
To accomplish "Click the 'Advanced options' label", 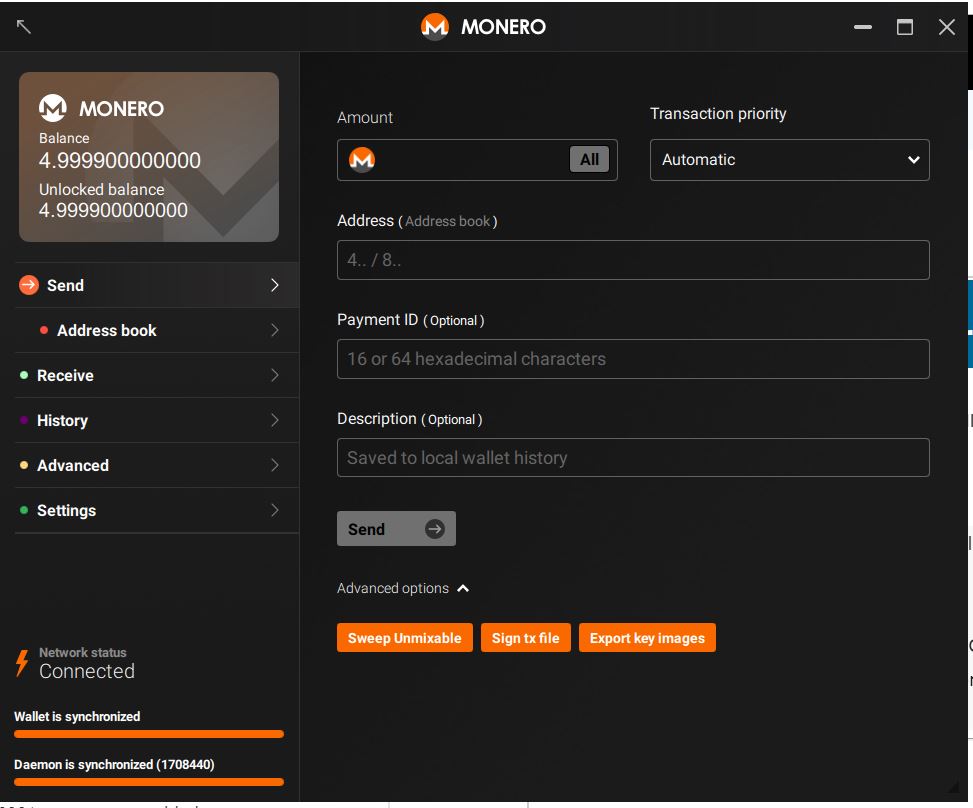I will point(393,588).
